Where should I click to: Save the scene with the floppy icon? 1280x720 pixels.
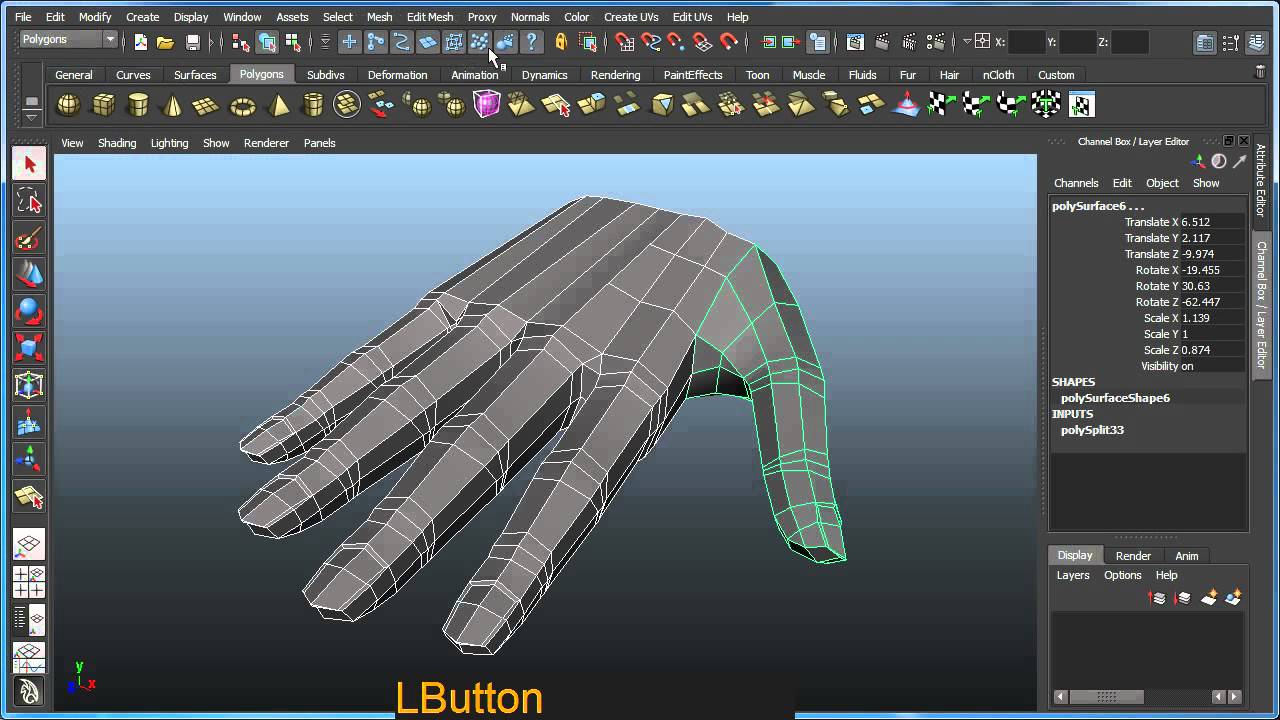coord(193,42)
